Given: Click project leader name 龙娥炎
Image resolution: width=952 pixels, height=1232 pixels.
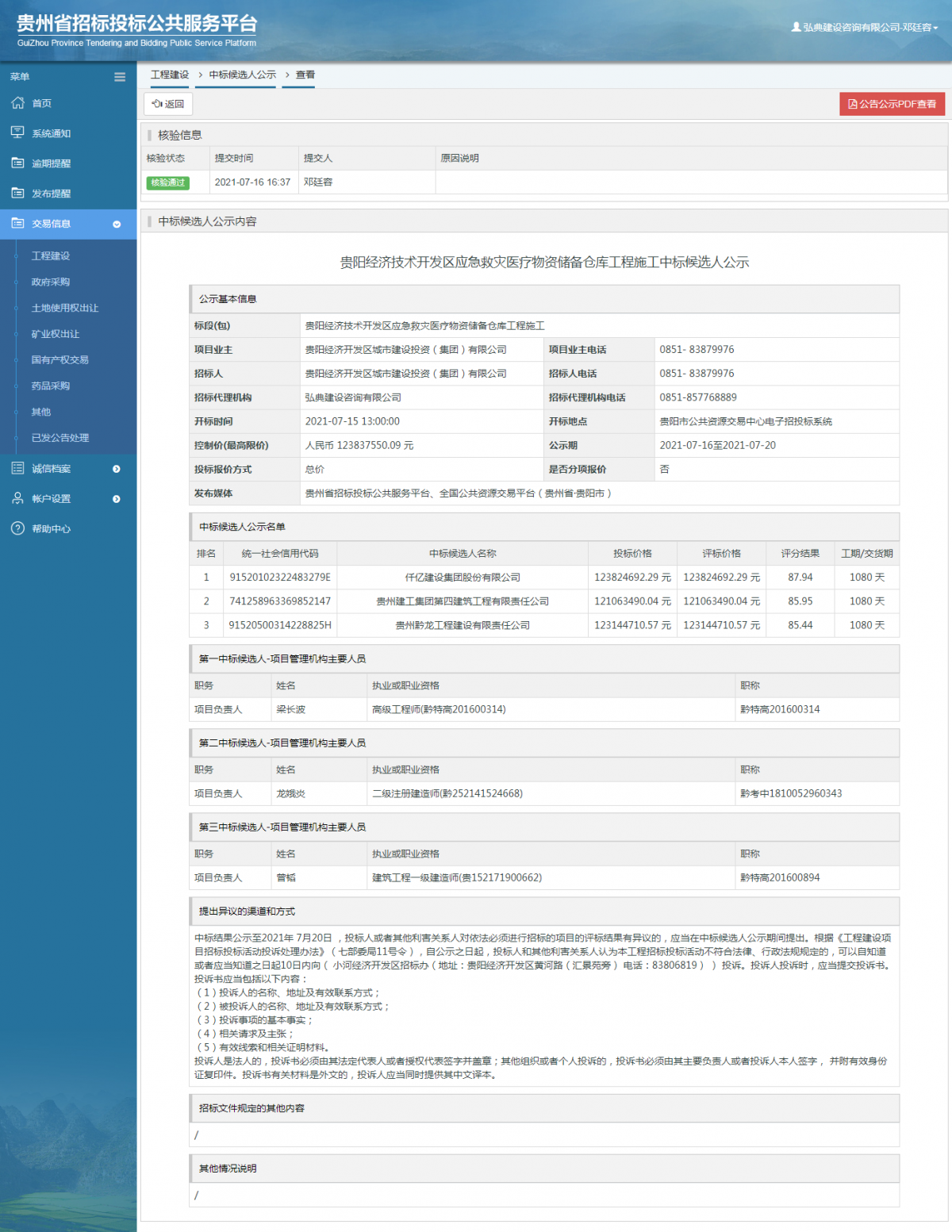Looking at the screenshot, I should point(290,793).
